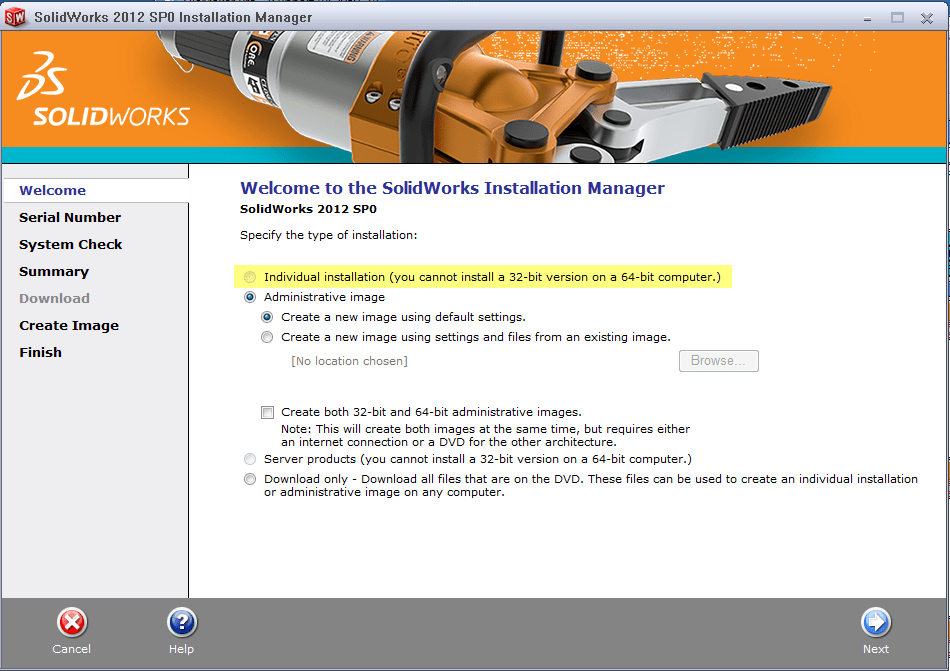Go to the Serial Number step

click(x=70, y=217)
